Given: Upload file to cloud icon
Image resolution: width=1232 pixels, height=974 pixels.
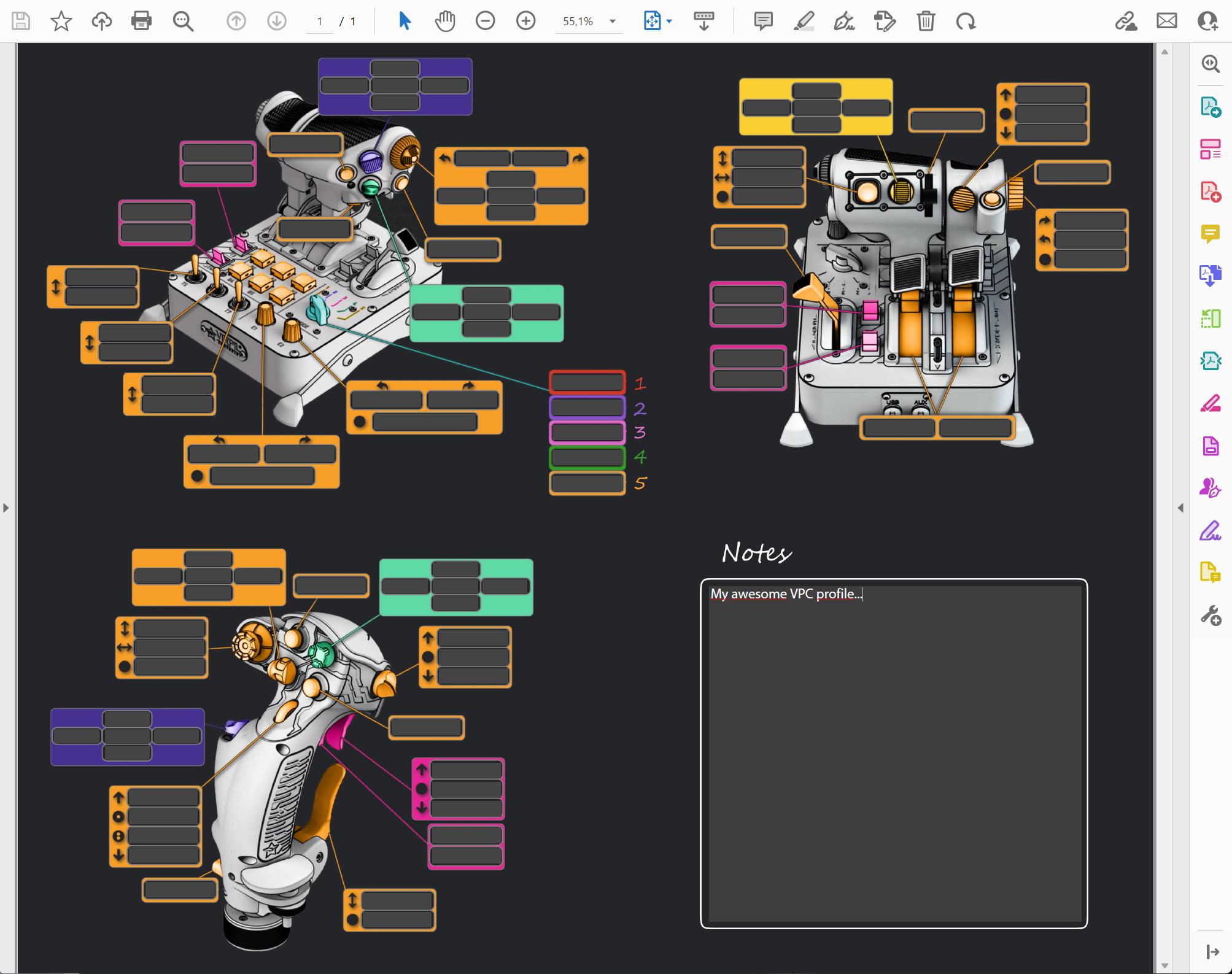Looking at the screenshot, I should [101, 21].
